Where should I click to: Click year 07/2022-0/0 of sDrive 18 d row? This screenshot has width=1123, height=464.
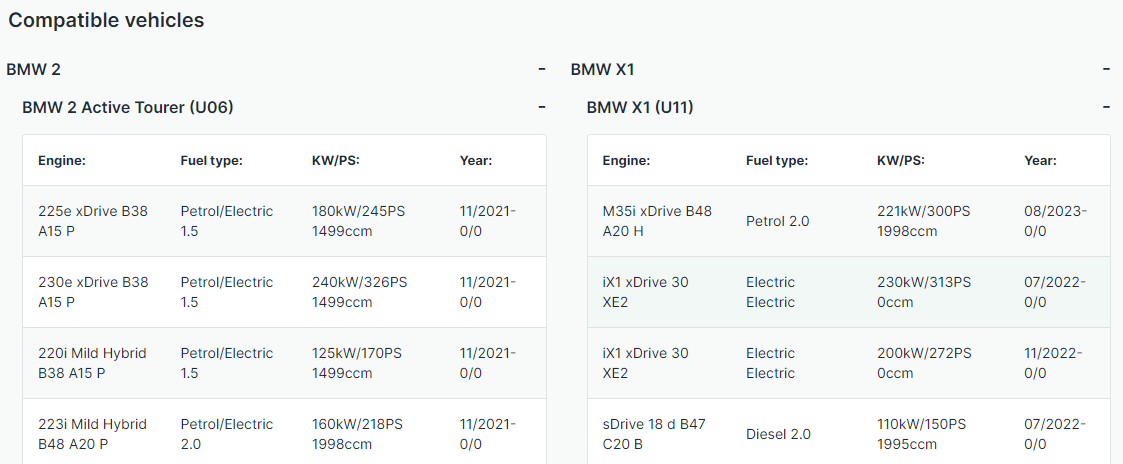(1056, 434)
